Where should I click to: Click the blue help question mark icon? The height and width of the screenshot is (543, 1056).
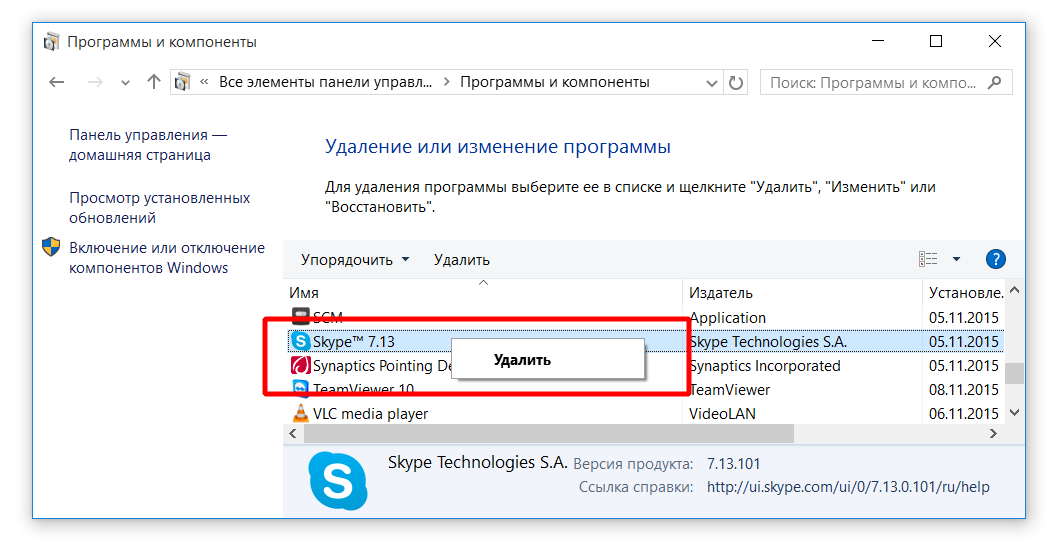click(995, 259)
